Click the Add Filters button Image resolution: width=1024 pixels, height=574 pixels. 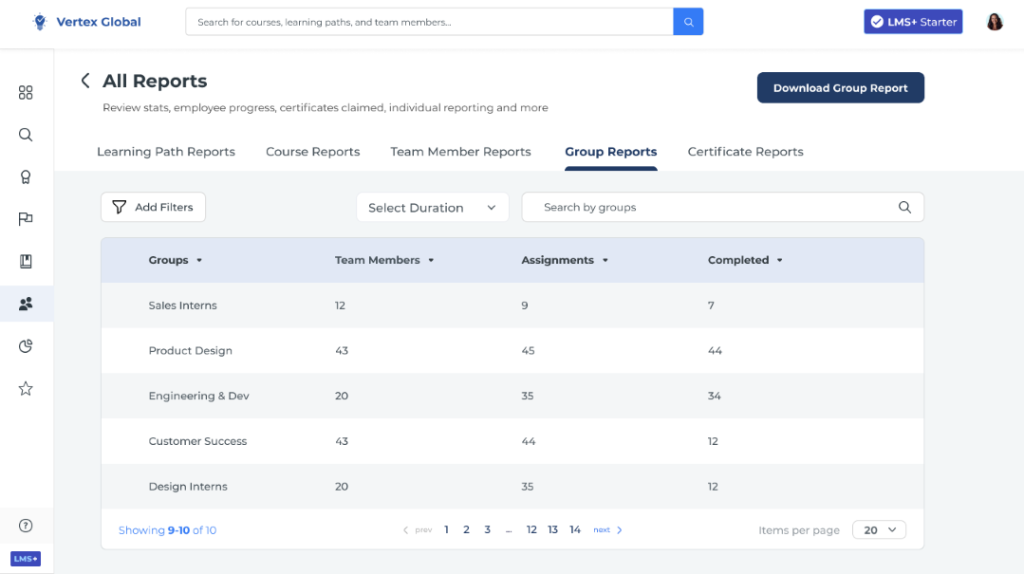[153, 207]
